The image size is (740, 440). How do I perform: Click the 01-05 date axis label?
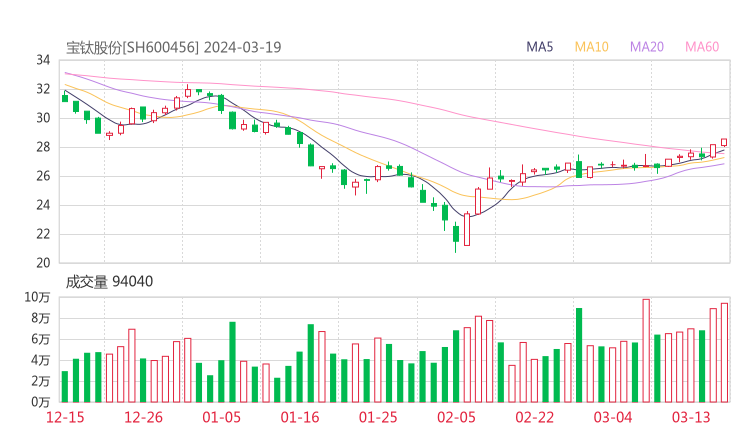221,417
